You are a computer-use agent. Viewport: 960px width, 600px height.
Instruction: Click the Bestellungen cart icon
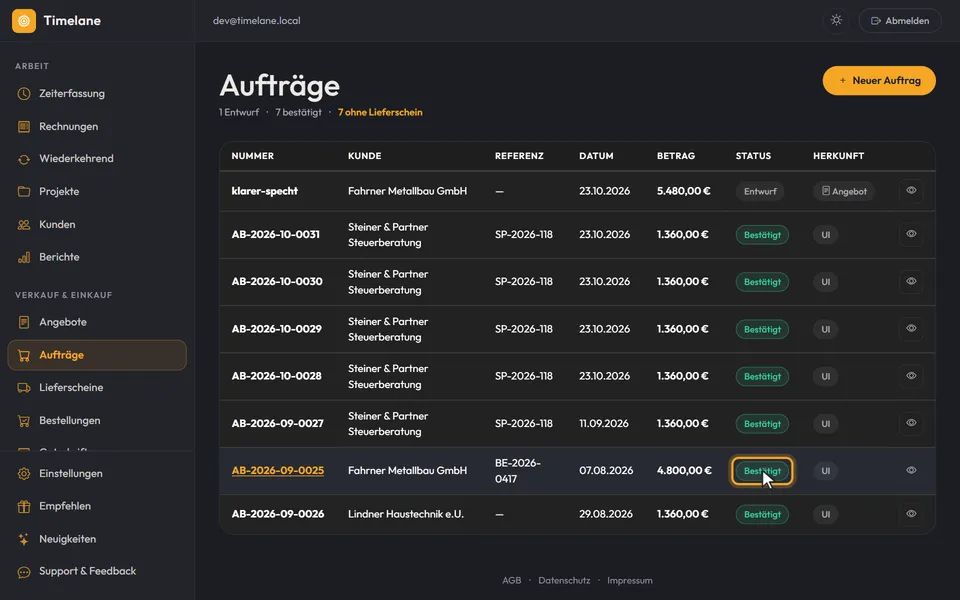point(24,421)
